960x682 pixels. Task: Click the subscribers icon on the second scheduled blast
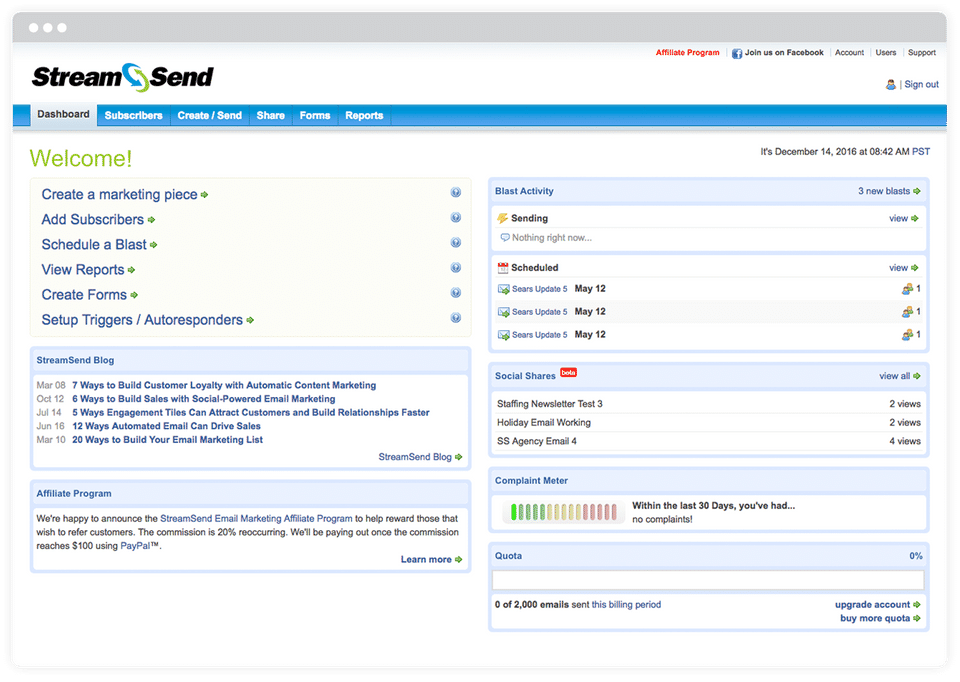907,312
